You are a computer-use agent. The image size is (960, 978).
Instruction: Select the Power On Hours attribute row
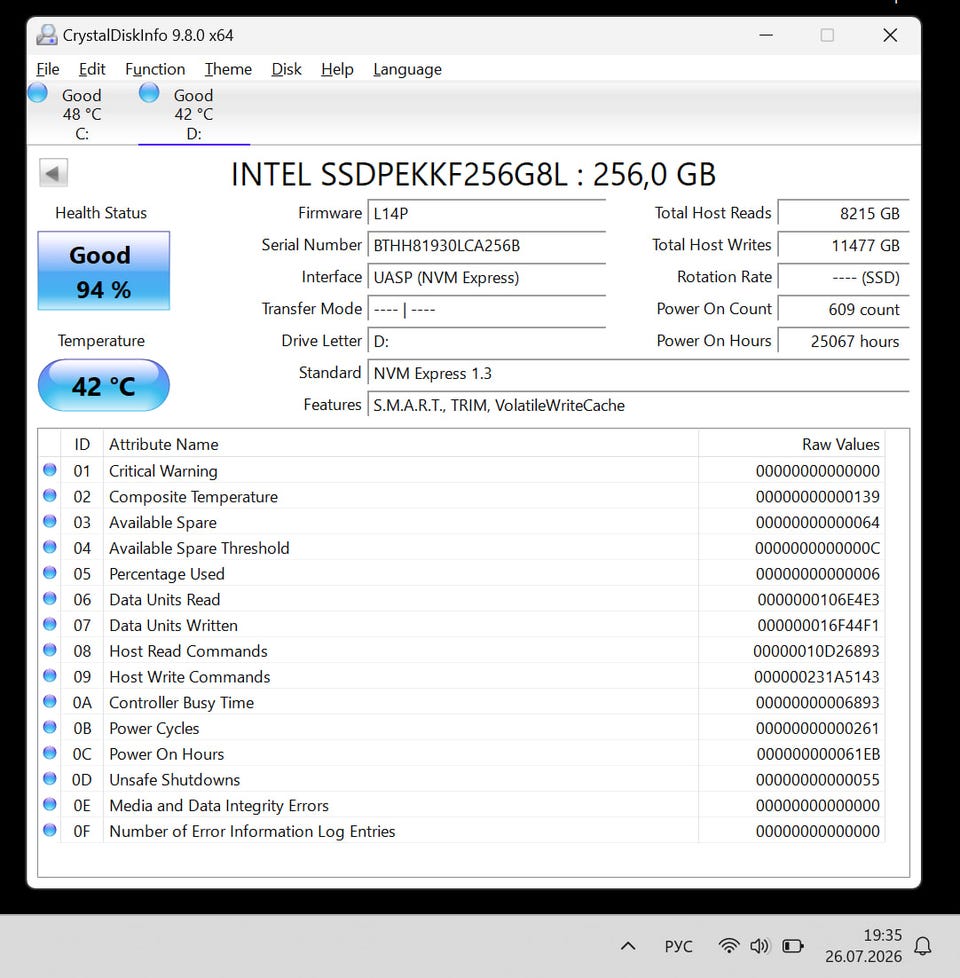click(x=461, y=753)
